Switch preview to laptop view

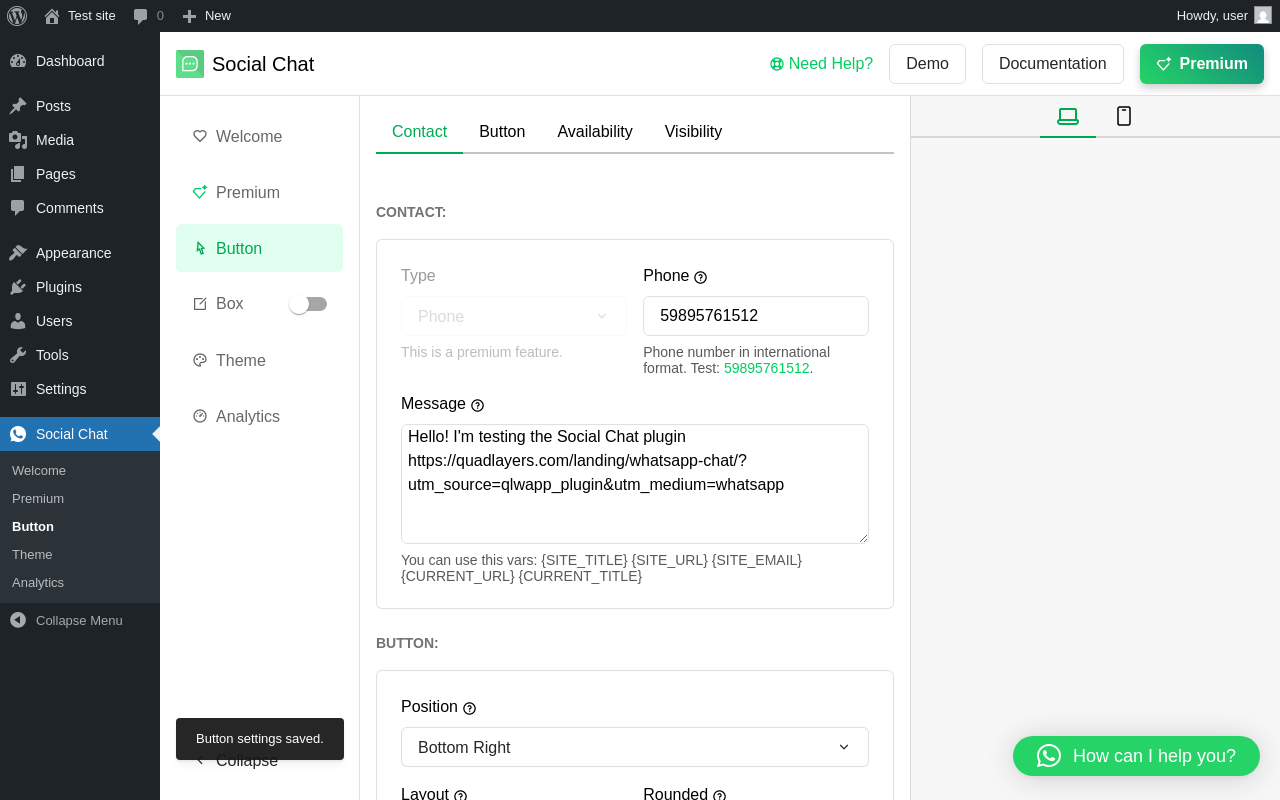coord(1068,116)
